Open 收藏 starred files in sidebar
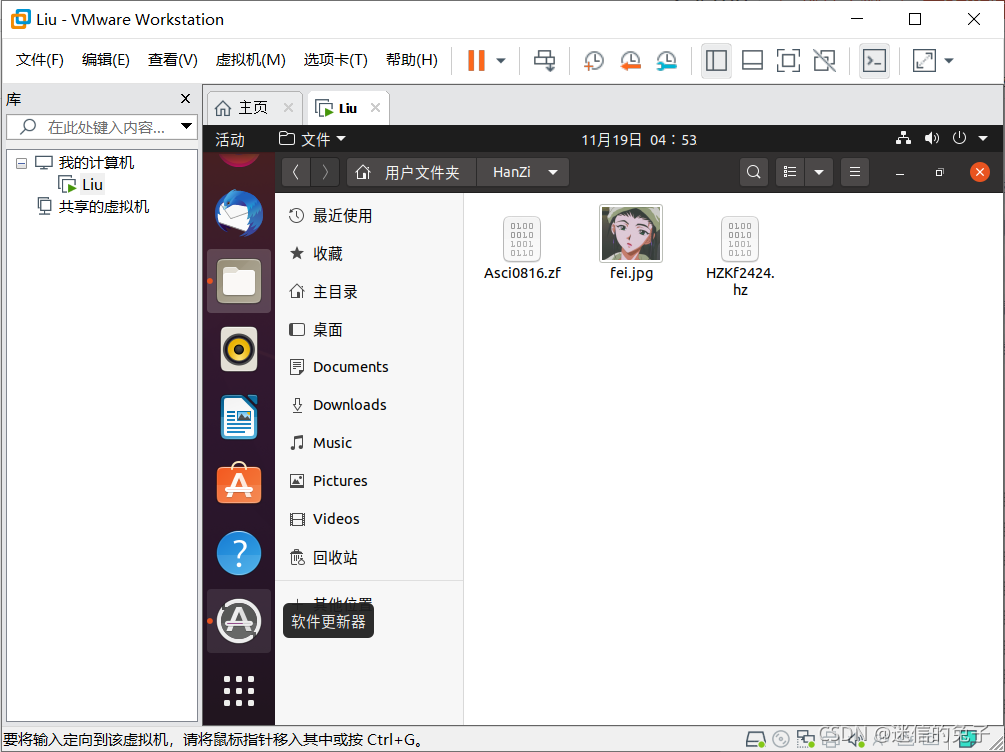Viewport: 1005px width, 752px height. 369,254
